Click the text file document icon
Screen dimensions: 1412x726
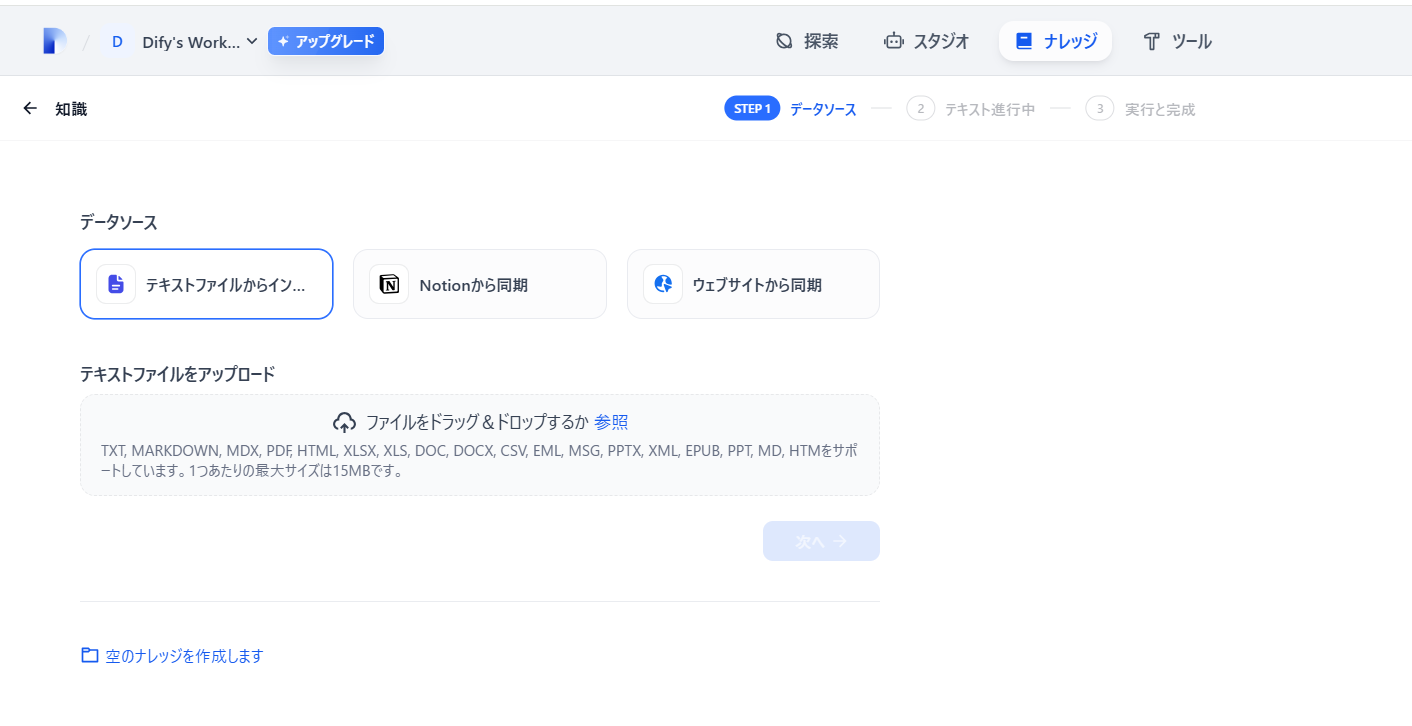pyautogui.click(x=116, y=284)
